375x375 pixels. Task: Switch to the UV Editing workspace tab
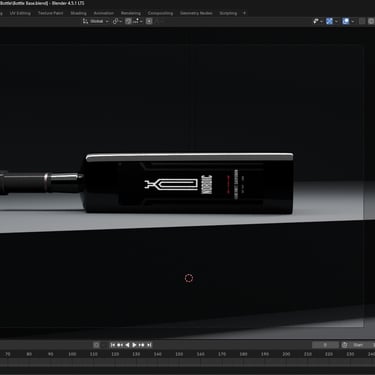coord(20,13)
